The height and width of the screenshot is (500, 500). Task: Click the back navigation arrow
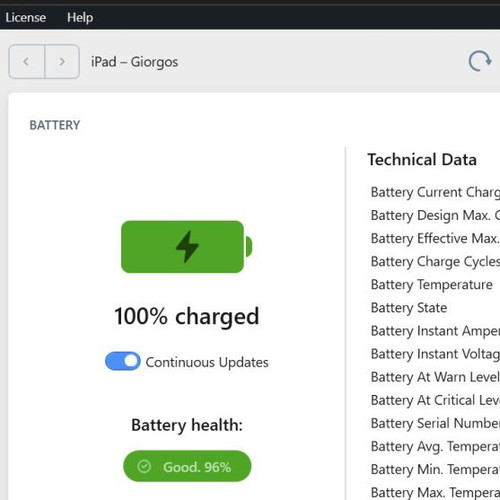click(27, 62)
